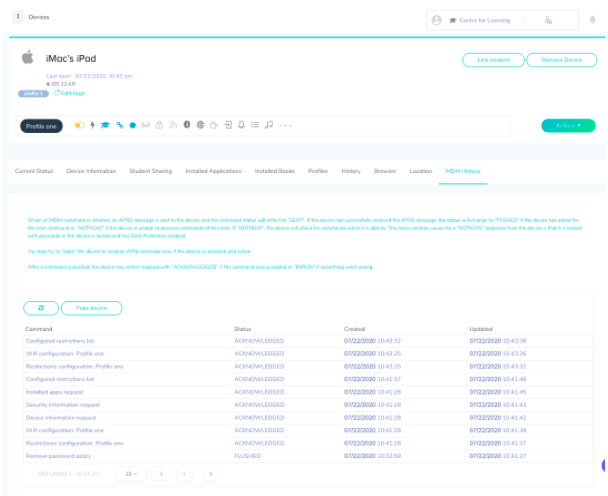Click the graduation cap student icon
The height and width of the screenshot is (496, 608).
[x=105, y=125]
